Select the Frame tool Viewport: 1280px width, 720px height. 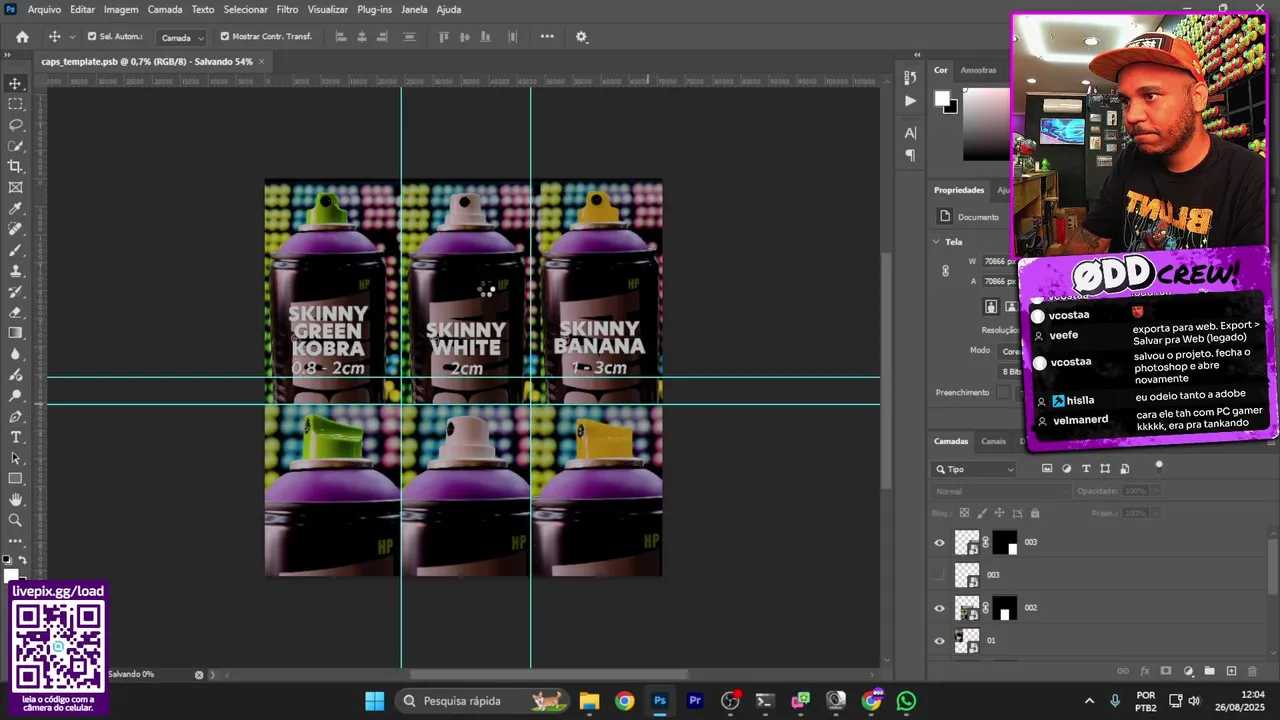point(15,187)
